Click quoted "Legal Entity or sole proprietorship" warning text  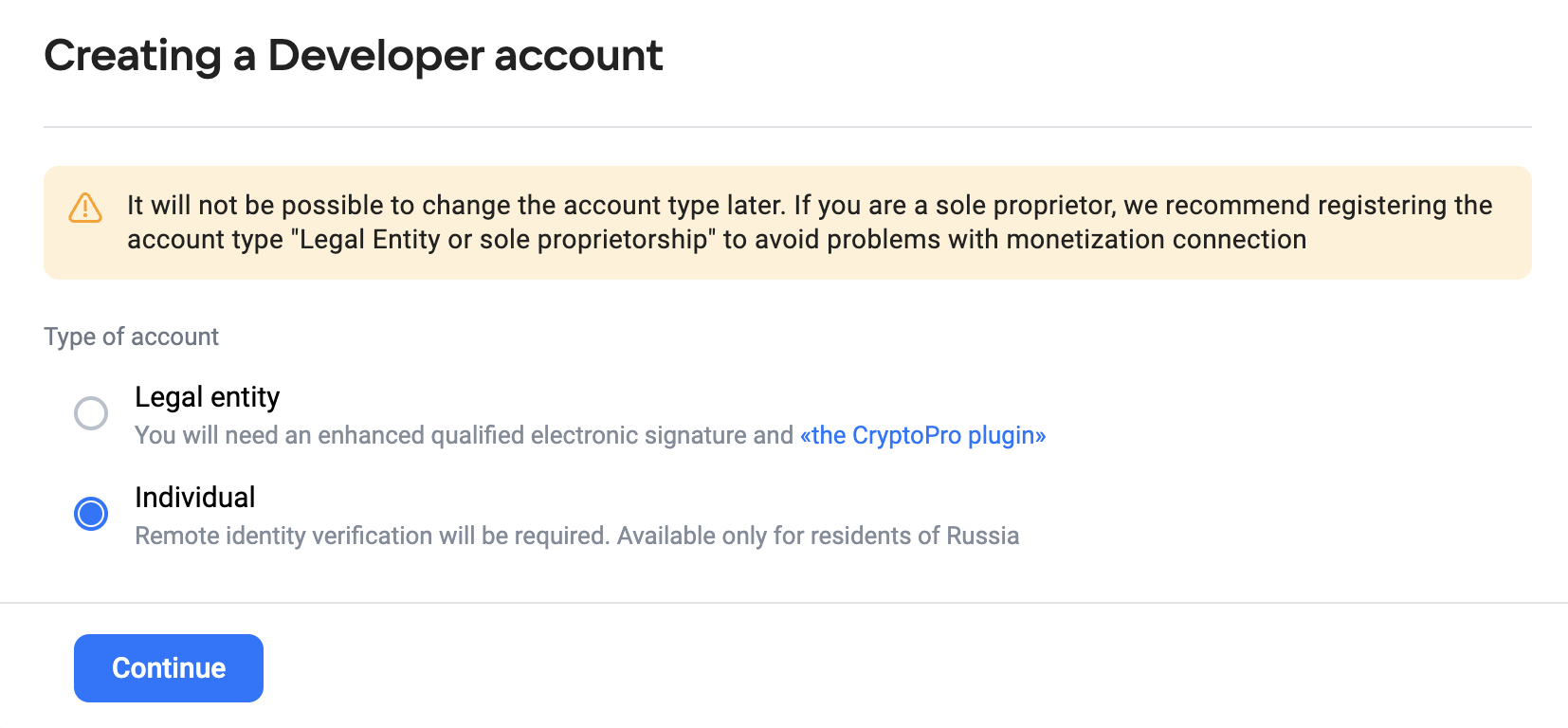[504, 240]
